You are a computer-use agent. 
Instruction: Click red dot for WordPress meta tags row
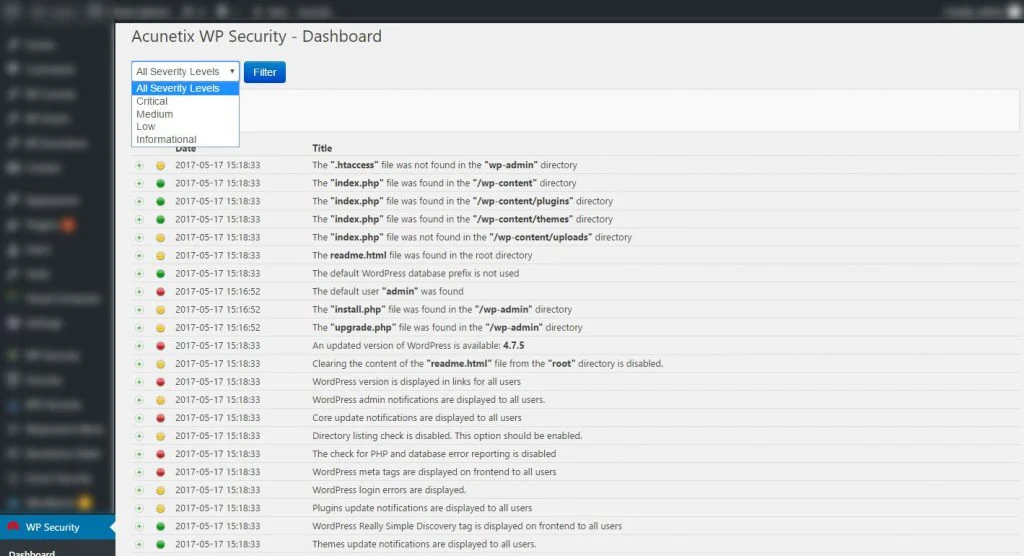[160, 472]
